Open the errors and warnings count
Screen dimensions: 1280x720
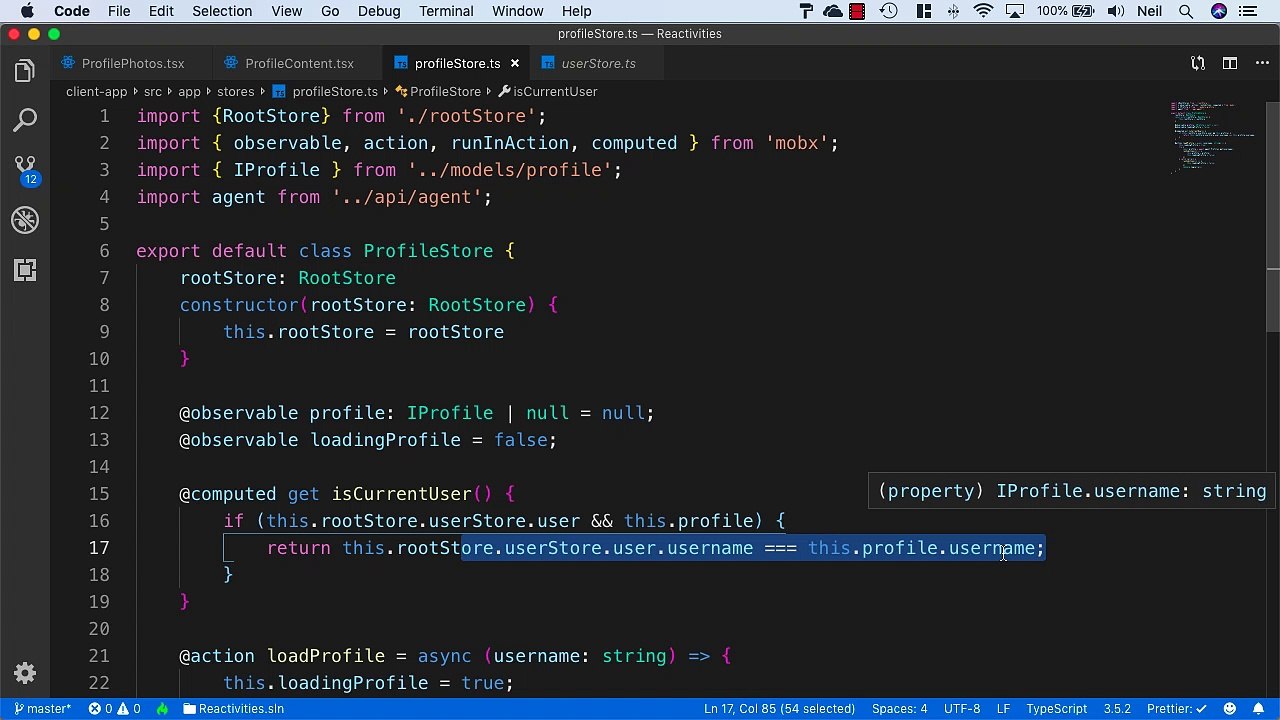[114, 708]
